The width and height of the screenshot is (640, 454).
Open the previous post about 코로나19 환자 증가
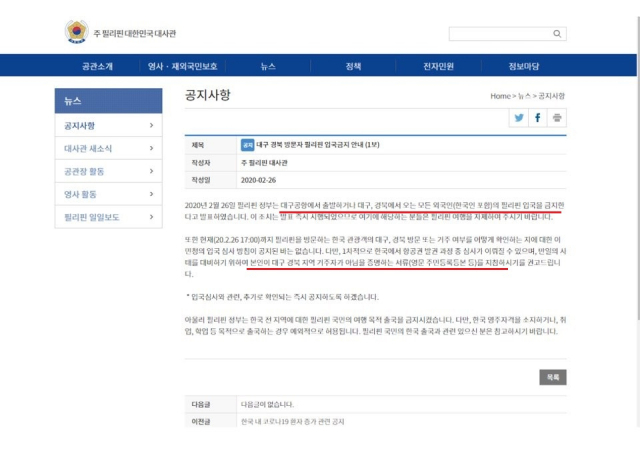click(x=293, y=421)
